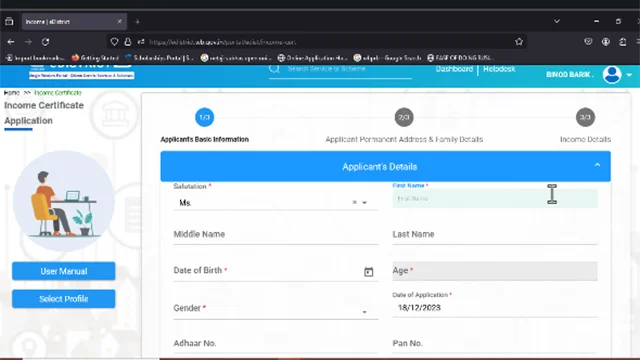Clear the selected Ms. salutation
The height and width of the screenshot is (360, 640).
pyautogui.click(x=354, y=202)
